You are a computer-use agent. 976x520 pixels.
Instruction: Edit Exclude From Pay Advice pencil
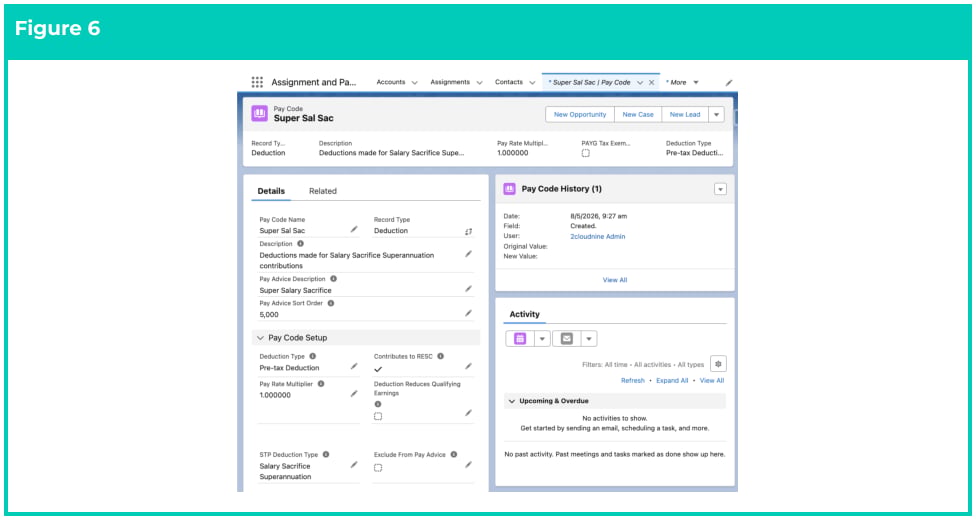(468, 465)
